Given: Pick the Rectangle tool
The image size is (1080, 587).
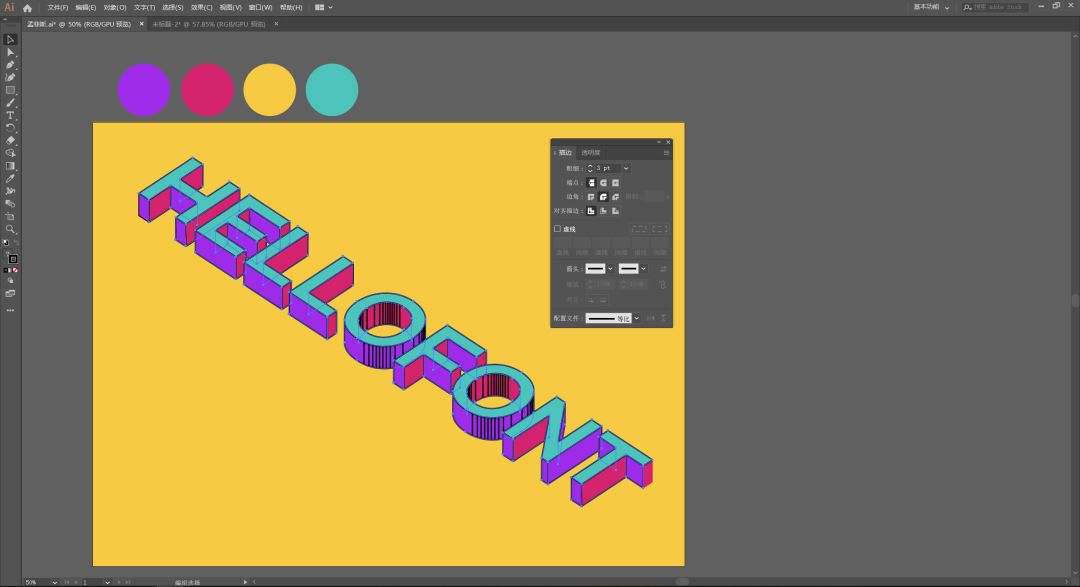Looking at the screenshot, I should (x=10, y=90).
